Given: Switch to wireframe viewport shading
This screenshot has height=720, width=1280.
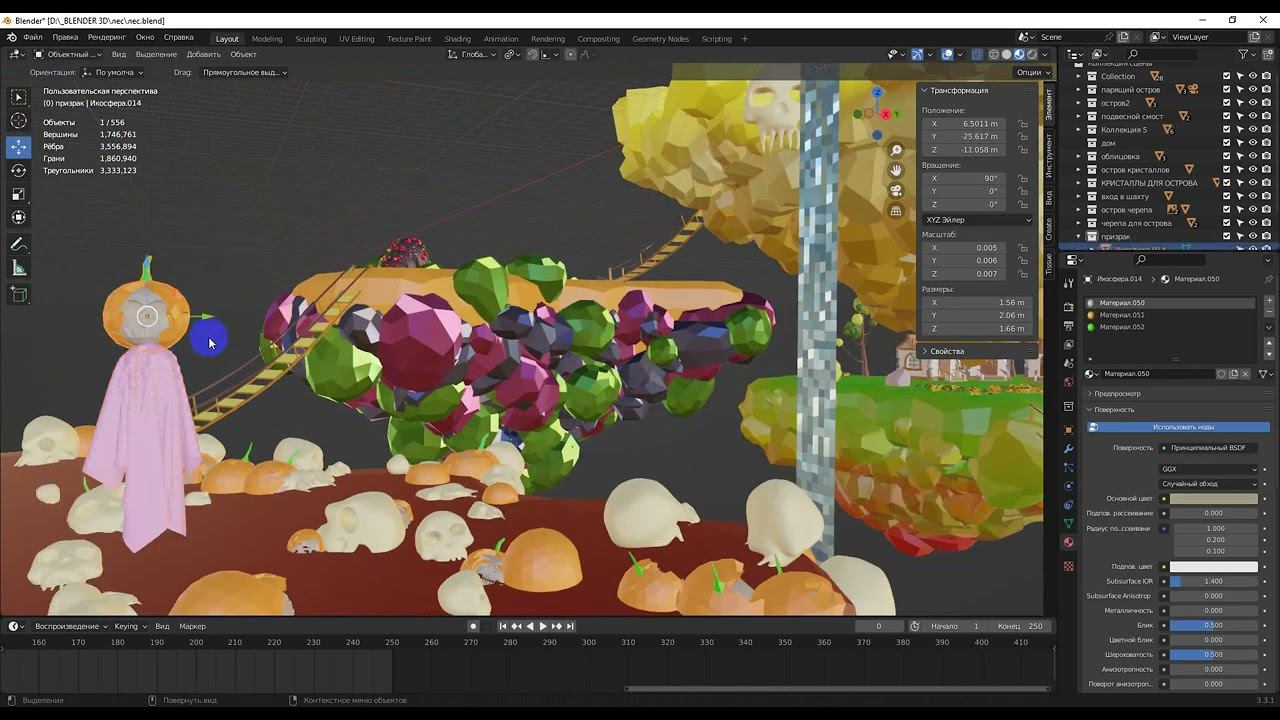Looking at the screenshot, I should point(993,54).
